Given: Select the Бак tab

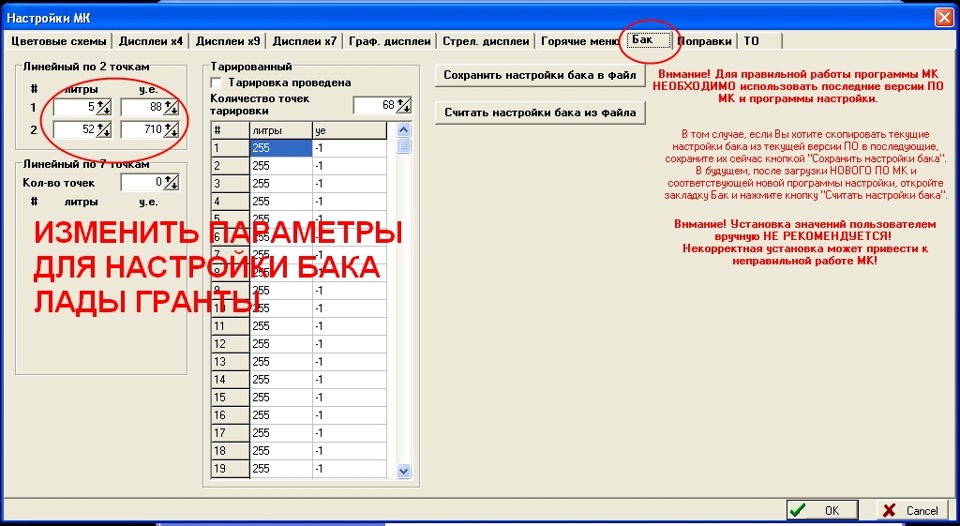Looking at the screenshot, I should point(648,40).
